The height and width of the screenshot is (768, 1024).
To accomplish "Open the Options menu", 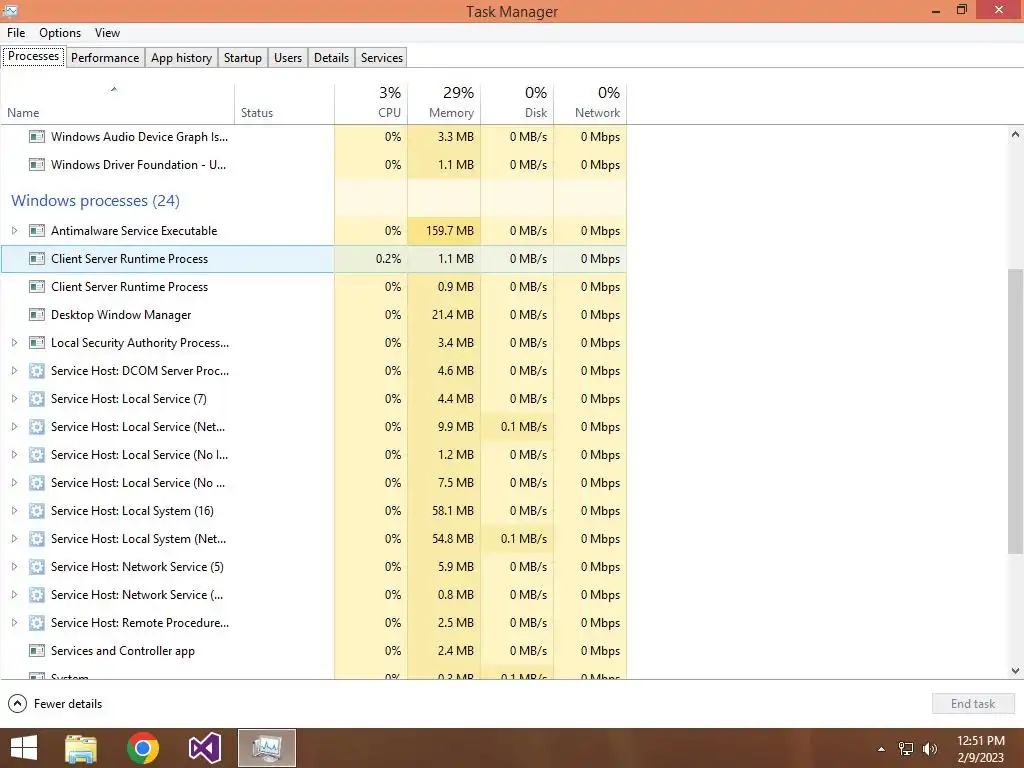I will coord(60,33).
